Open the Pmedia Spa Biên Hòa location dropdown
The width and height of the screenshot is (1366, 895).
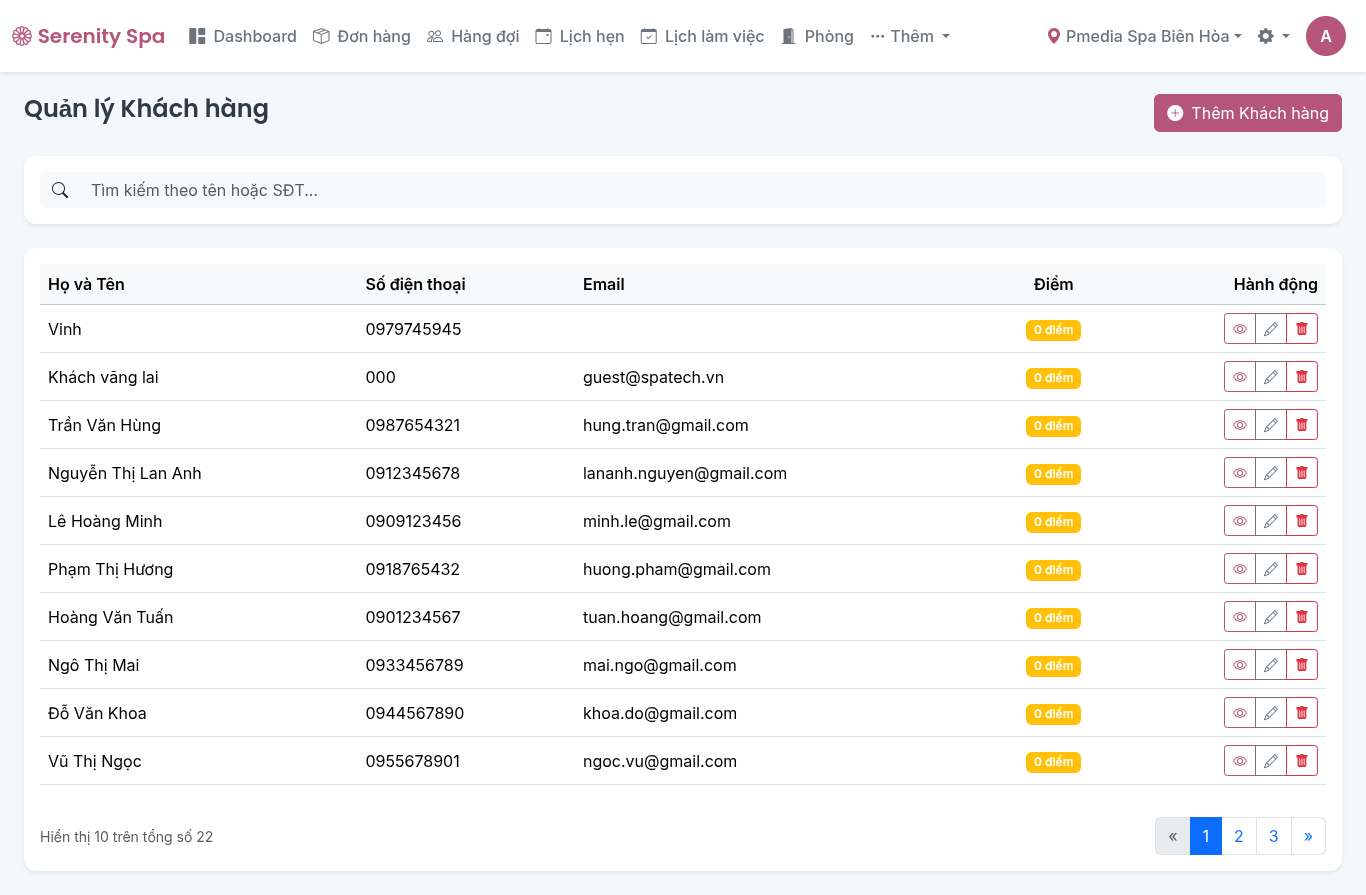1144,36
